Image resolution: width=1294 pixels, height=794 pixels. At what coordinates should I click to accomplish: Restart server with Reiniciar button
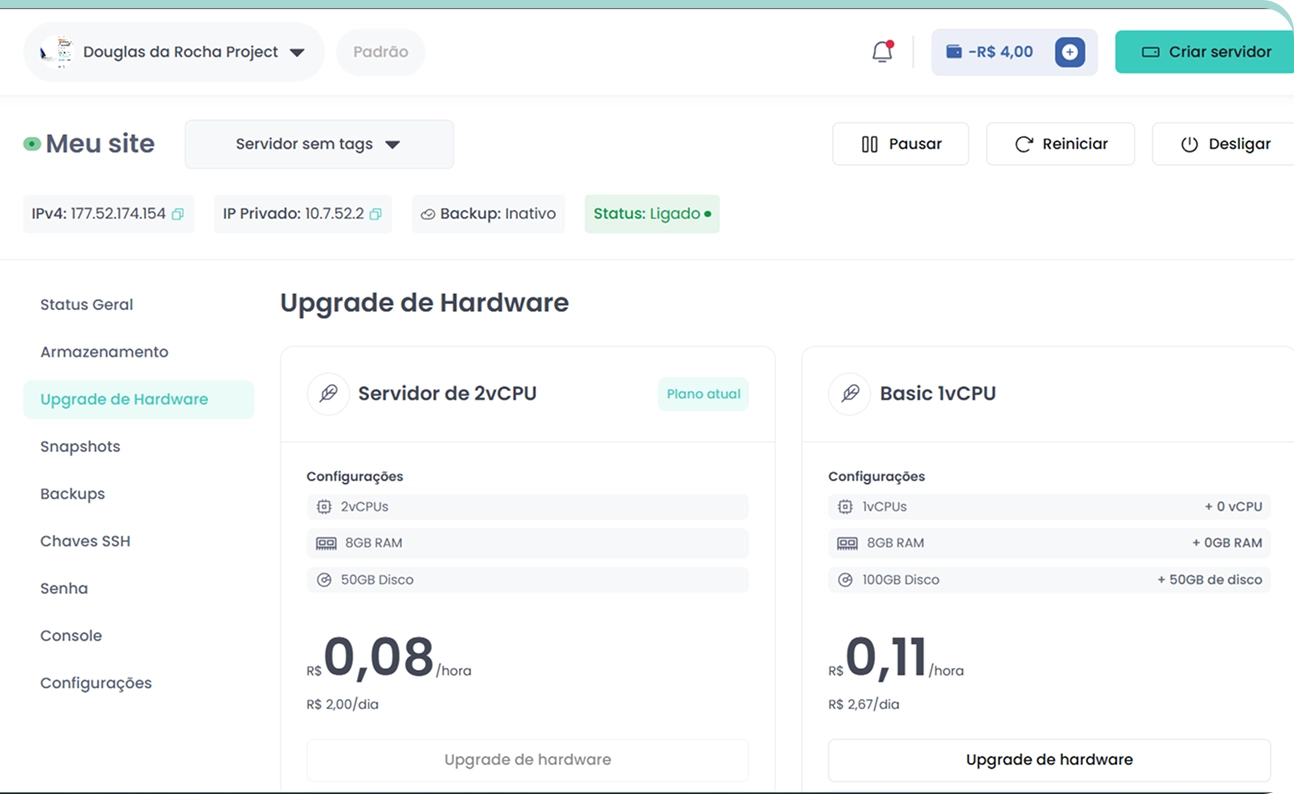pos(1060,144)
